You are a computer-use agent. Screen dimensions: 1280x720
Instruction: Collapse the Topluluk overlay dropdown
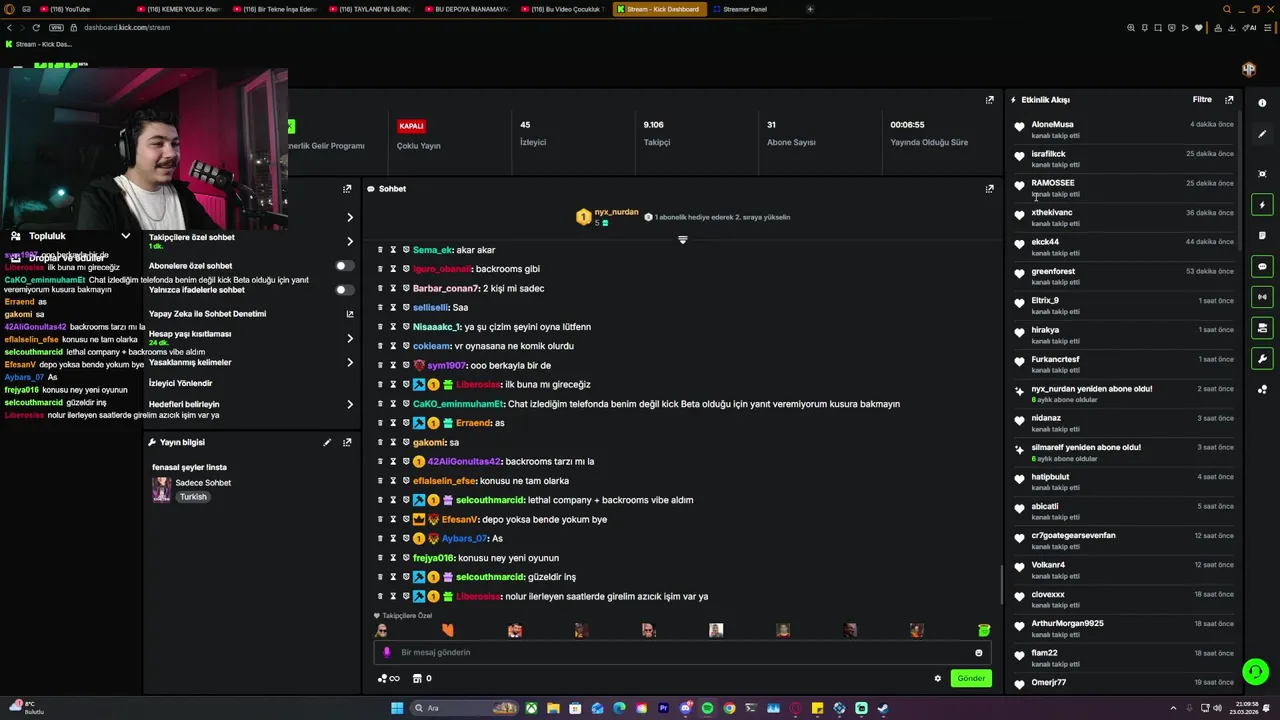[x=125, y=236]
